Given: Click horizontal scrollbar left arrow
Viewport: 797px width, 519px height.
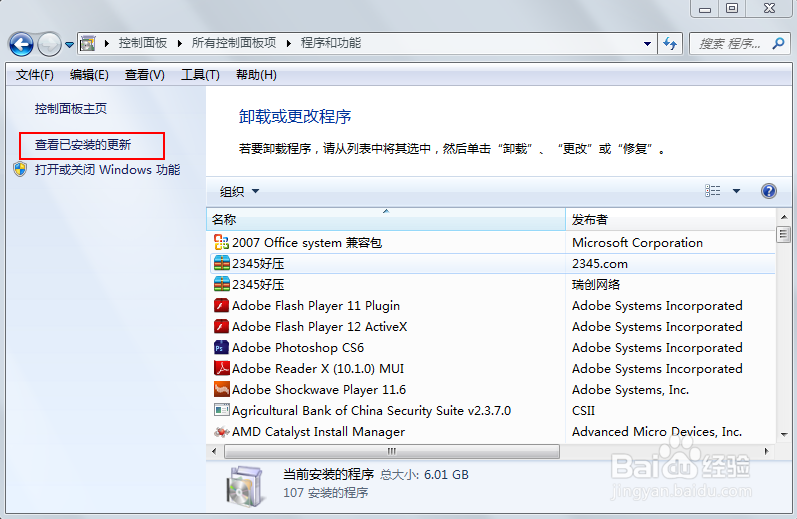Looking at the screenshot, I should tap(214, 451).
